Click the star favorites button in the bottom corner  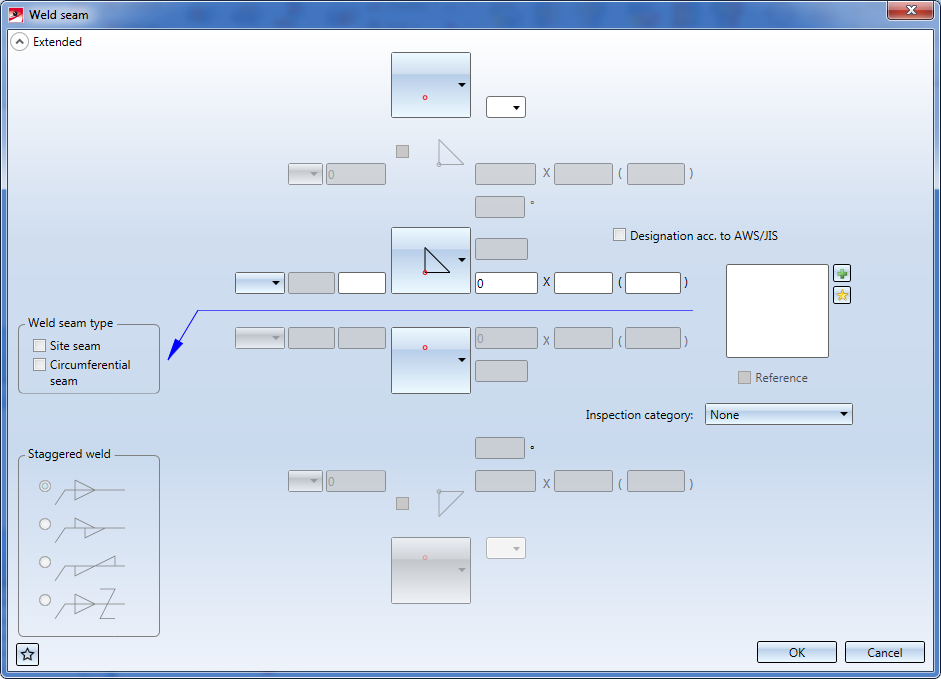pos(28,654)
